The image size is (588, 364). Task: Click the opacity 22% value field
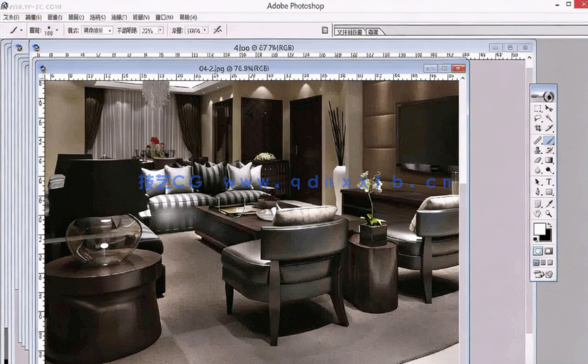(x=149, y=30)
